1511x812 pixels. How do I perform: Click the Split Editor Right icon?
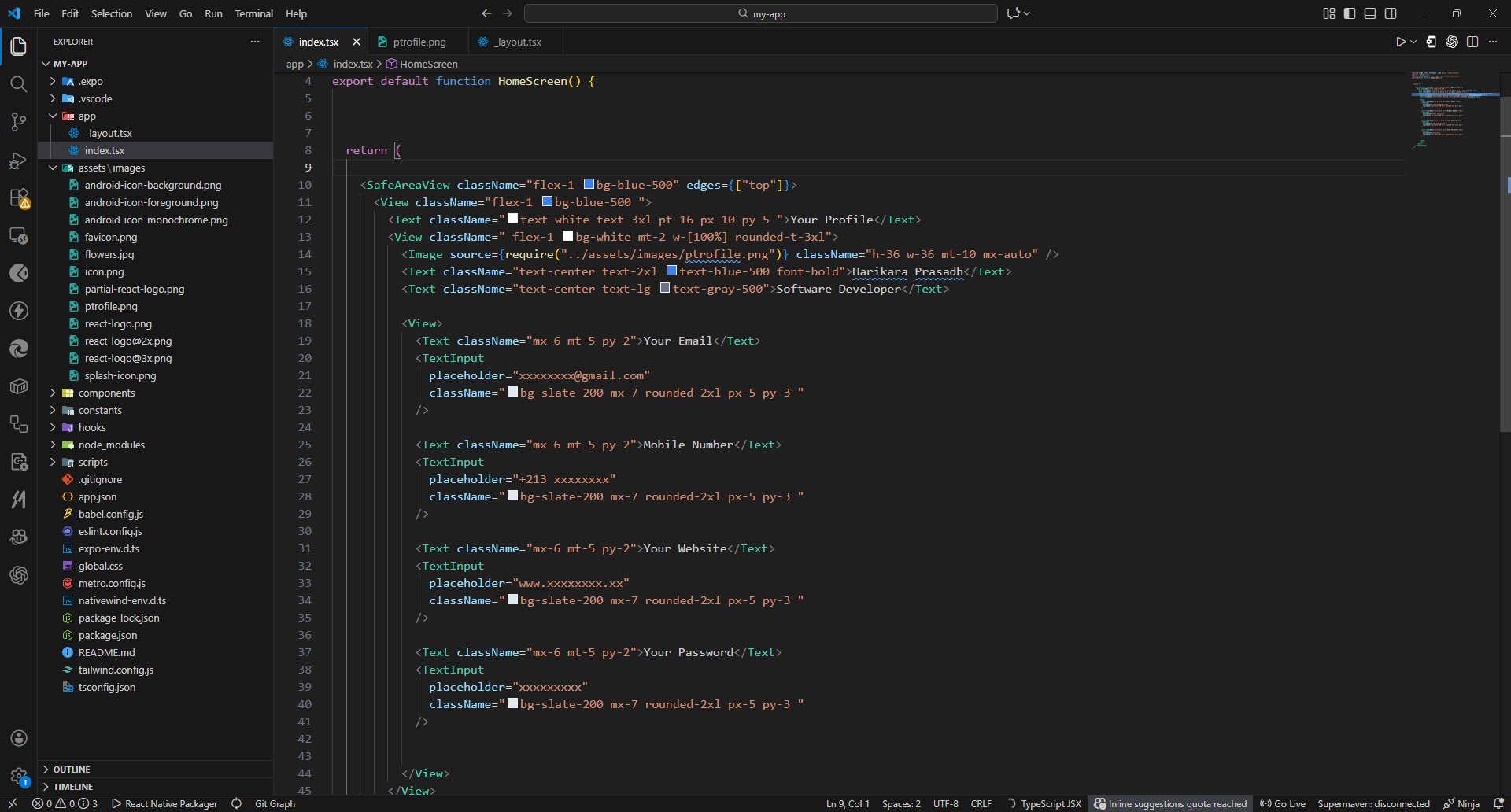(x=1472, y=42)
